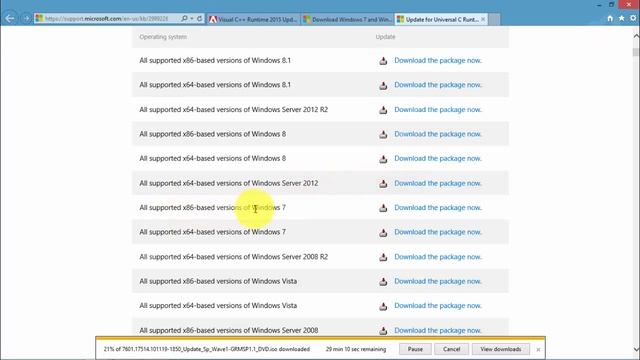Viewport: 640px width, 360px height.
Task: Download package for x64 Windows Vista
Action: tap(438, 306)
